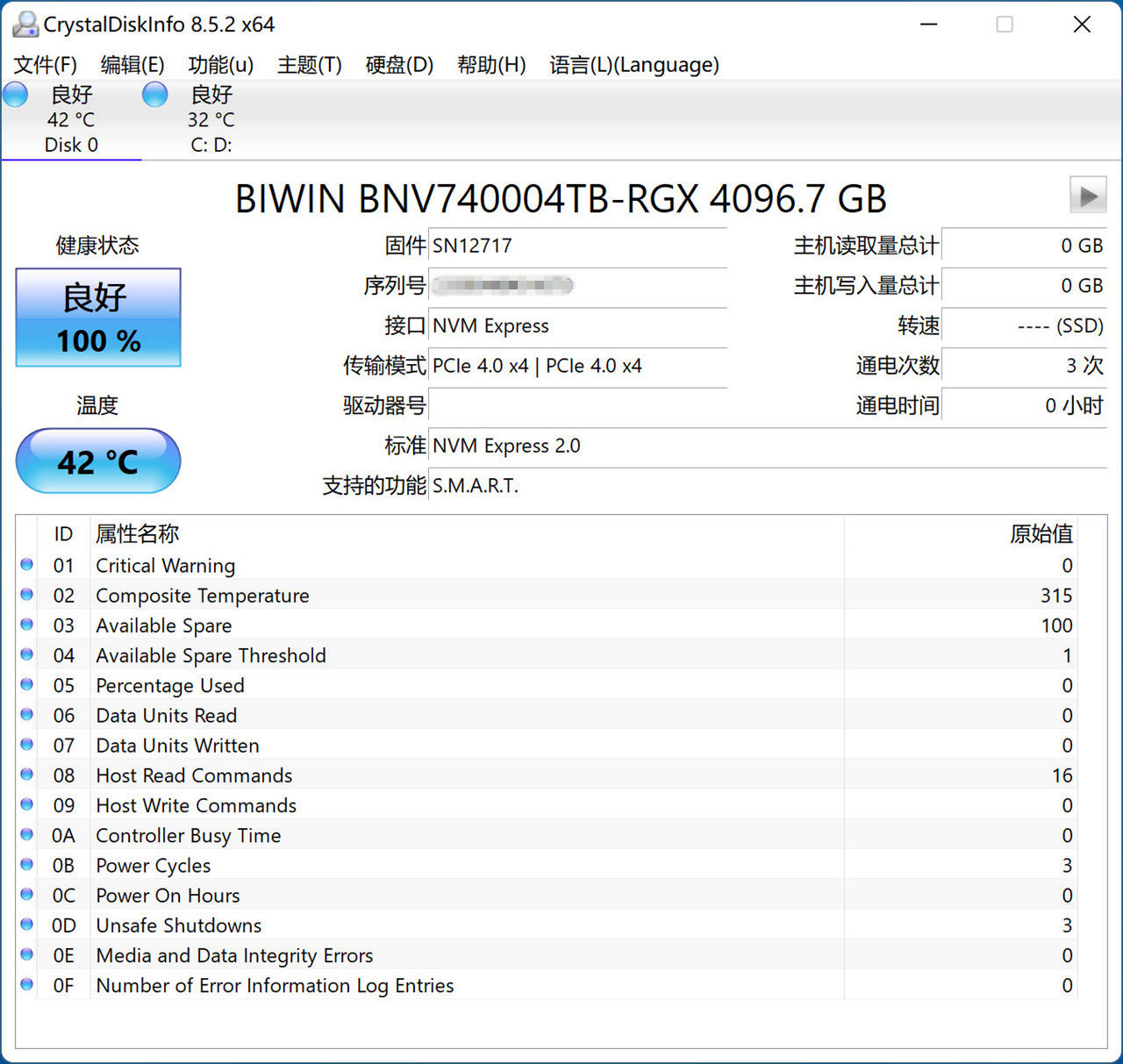
Task: Open the 功能(u) menu
Action: point(220,65)
